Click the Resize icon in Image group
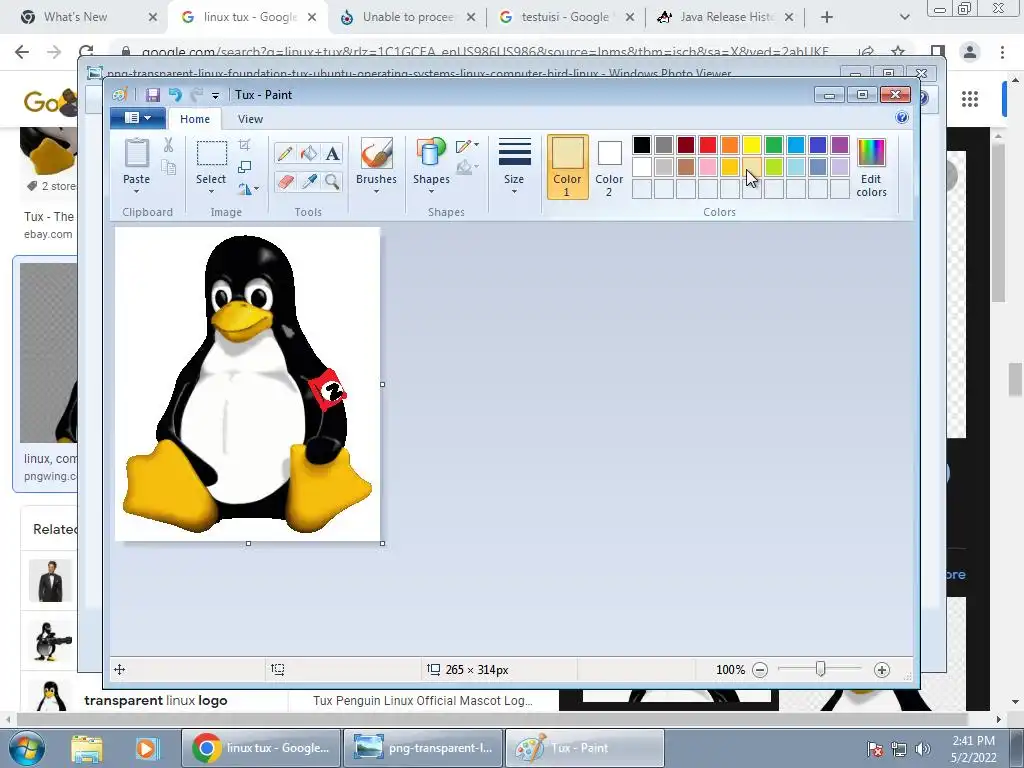Image resolution: width=1024 pixels, height=768 pixels. (x=244, y=167)
